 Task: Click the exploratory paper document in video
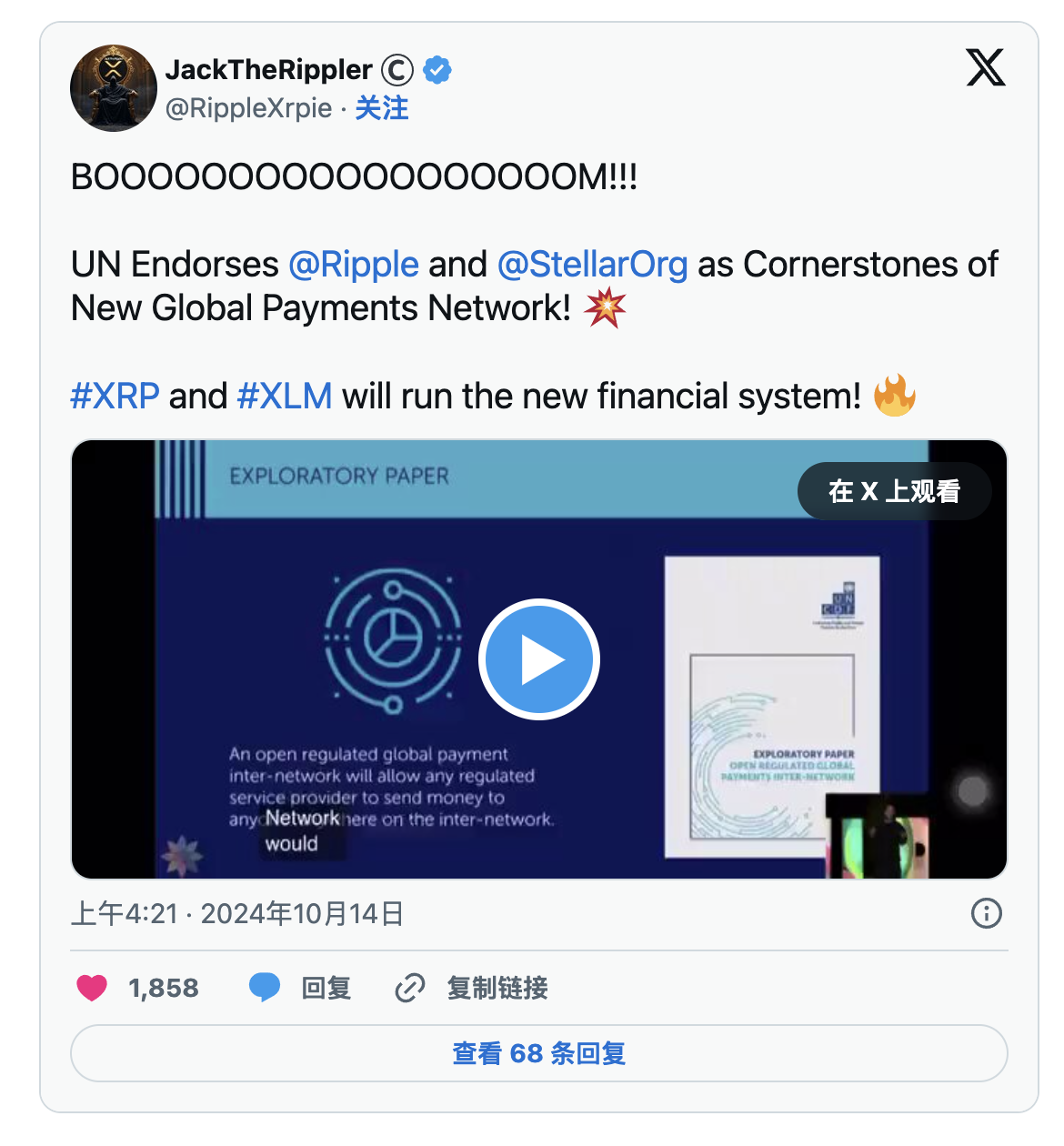[772, 707]
